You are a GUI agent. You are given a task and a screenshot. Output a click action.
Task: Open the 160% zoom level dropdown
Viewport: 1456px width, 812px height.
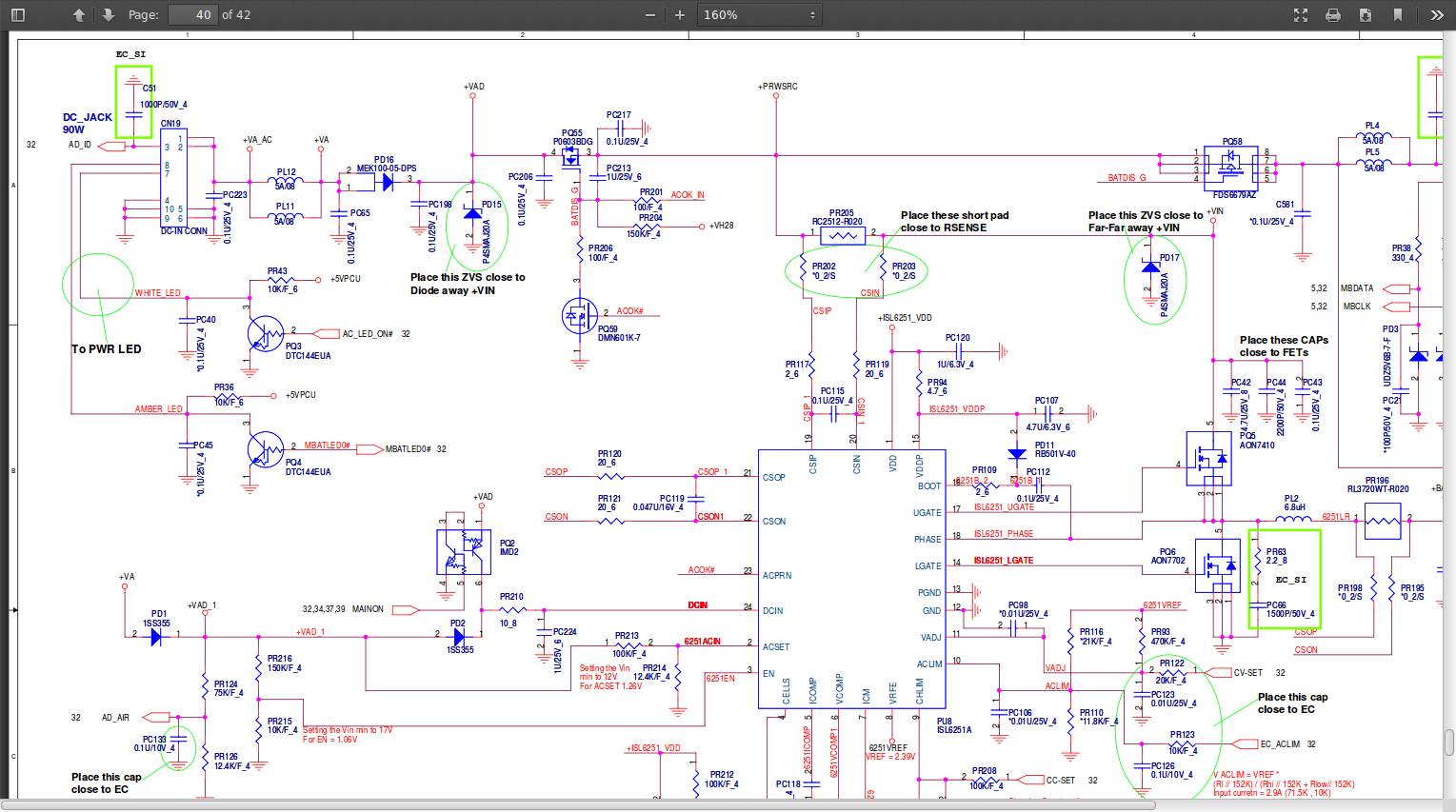[759, 15]
